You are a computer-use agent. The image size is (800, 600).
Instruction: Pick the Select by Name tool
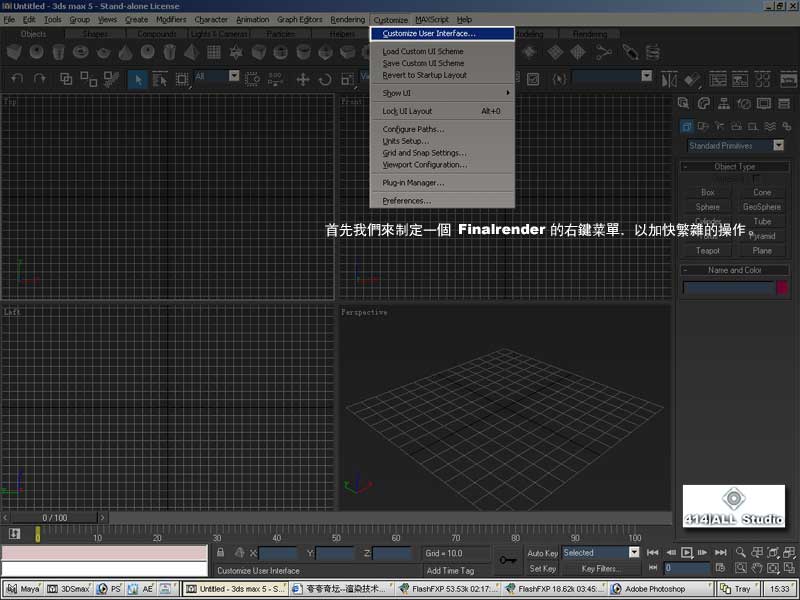tap(160, 79)
